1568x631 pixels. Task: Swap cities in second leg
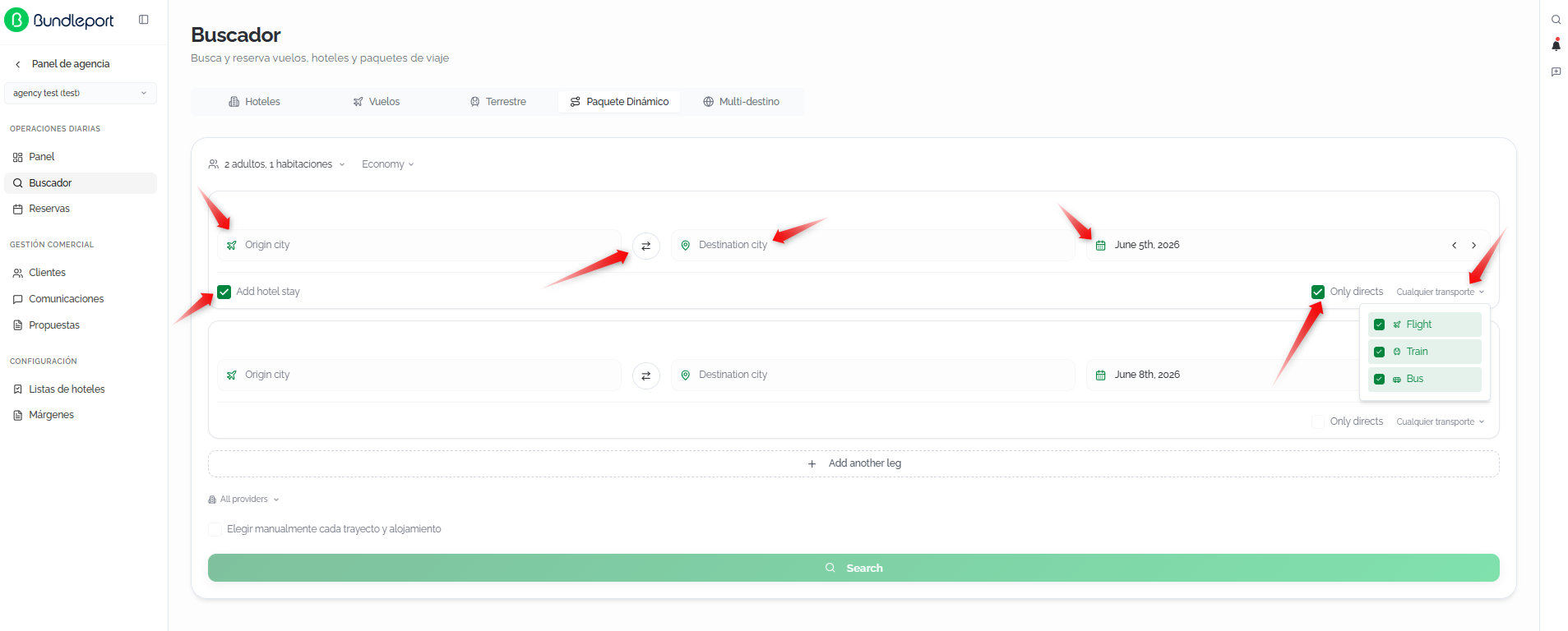pos(646,375)
